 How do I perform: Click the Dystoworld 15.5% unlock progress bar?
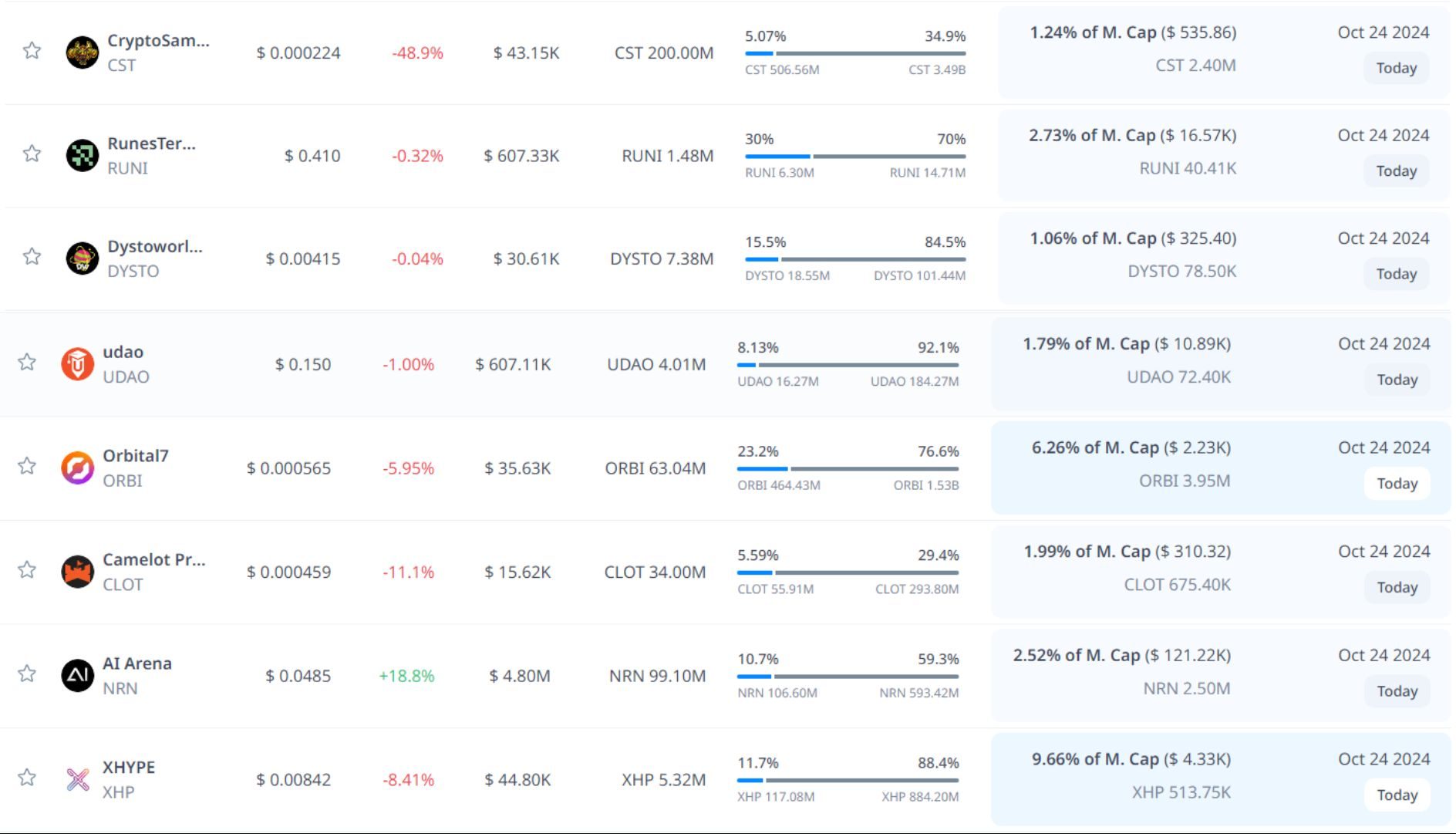(854, 259)
